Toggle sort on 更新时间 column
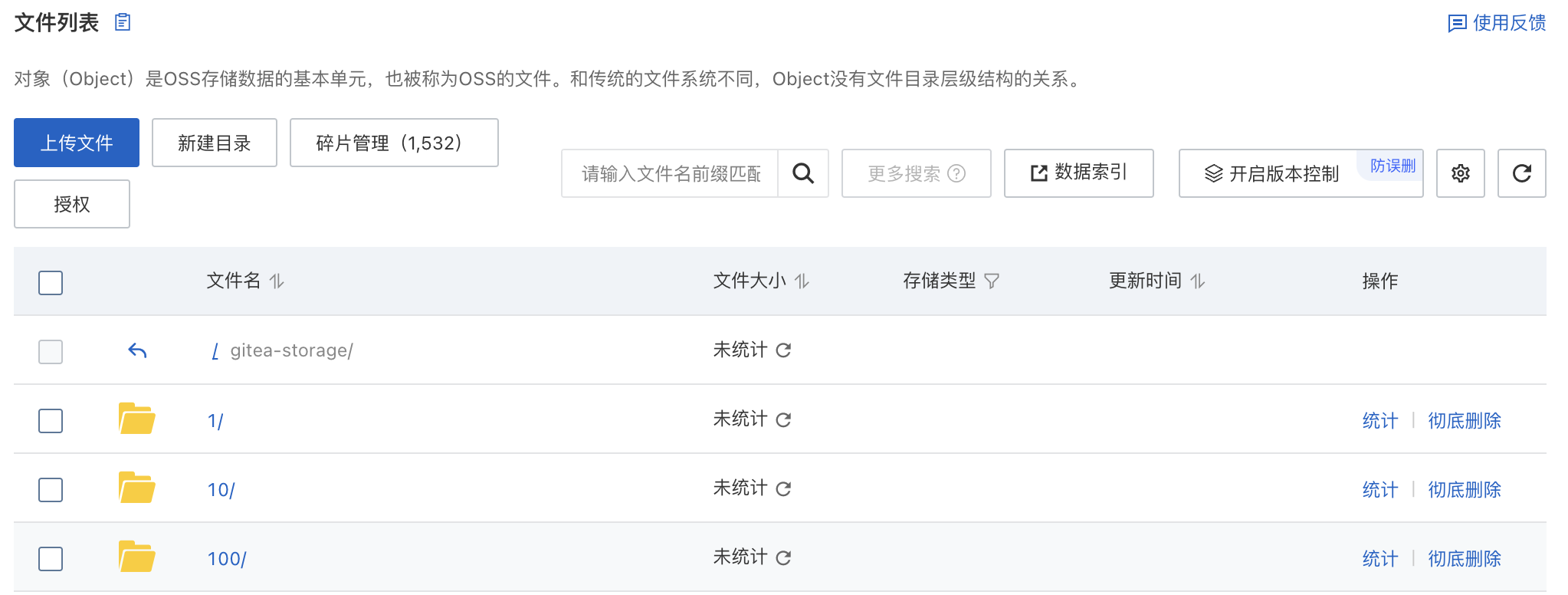1568x595 pixels. click(1197, 281)
